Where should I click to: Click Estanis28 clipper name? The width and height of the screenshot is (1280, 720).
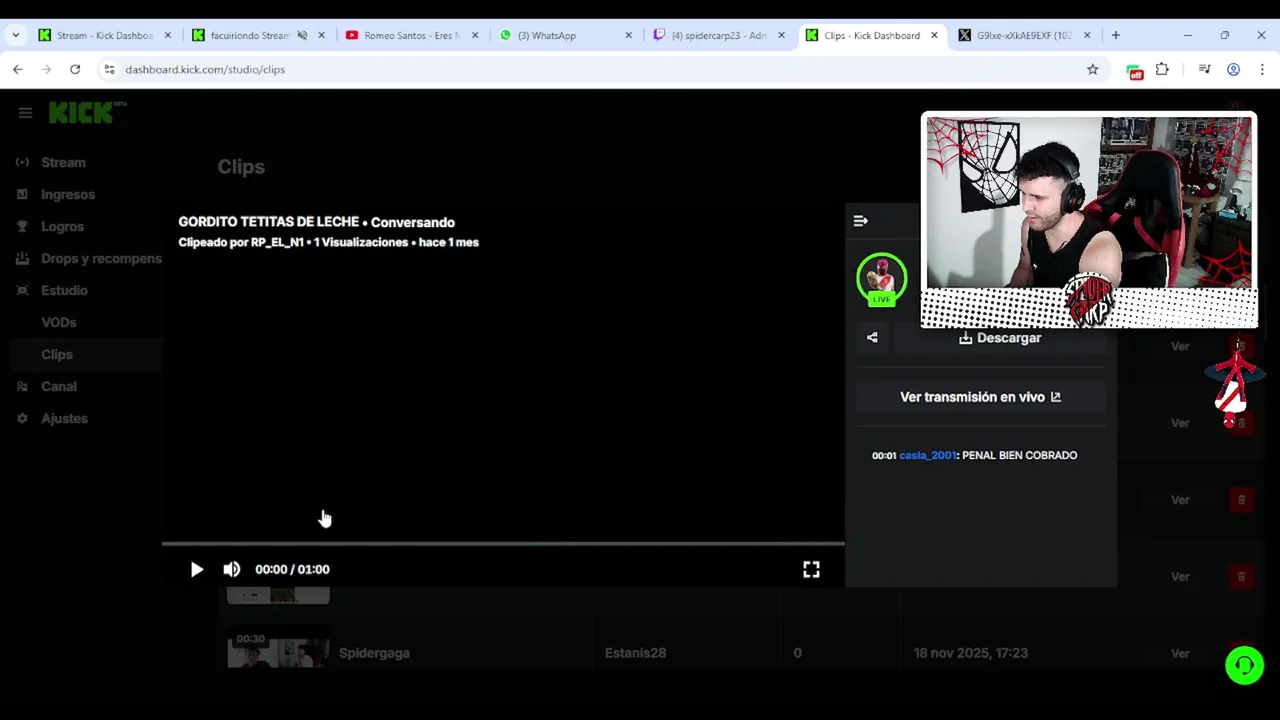click(635, 653)
